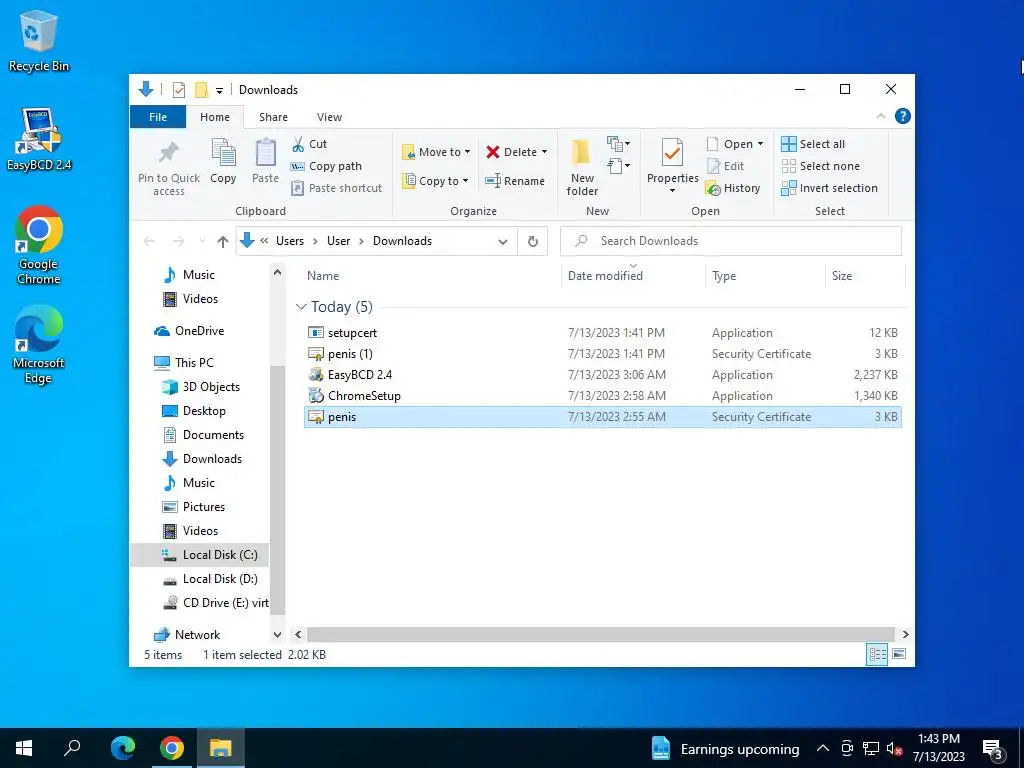Go up one folder level
The height and width of the screenshot is (768, 1024).
tap(223, 242)
